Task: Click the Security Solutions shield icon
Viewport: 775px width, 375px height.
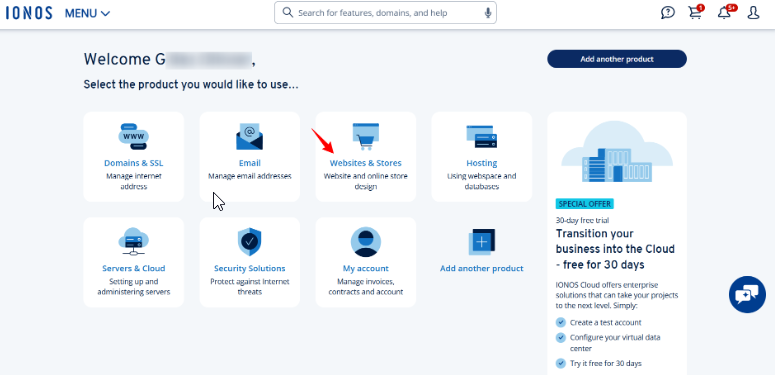Action: point(250,242)
